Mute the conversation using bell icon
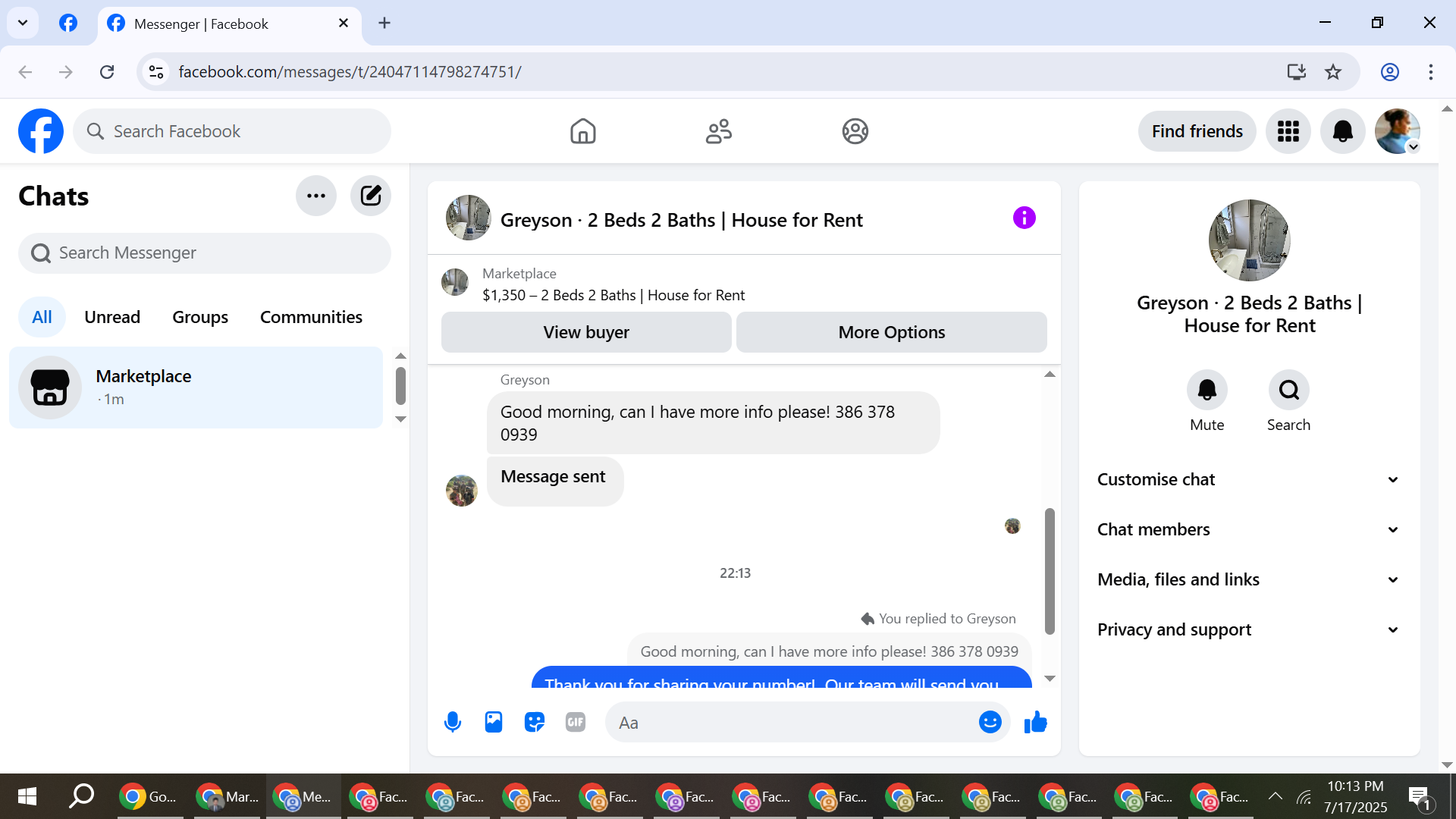This screenshot has height=819, width=1456. click(x=1207, y=390)
